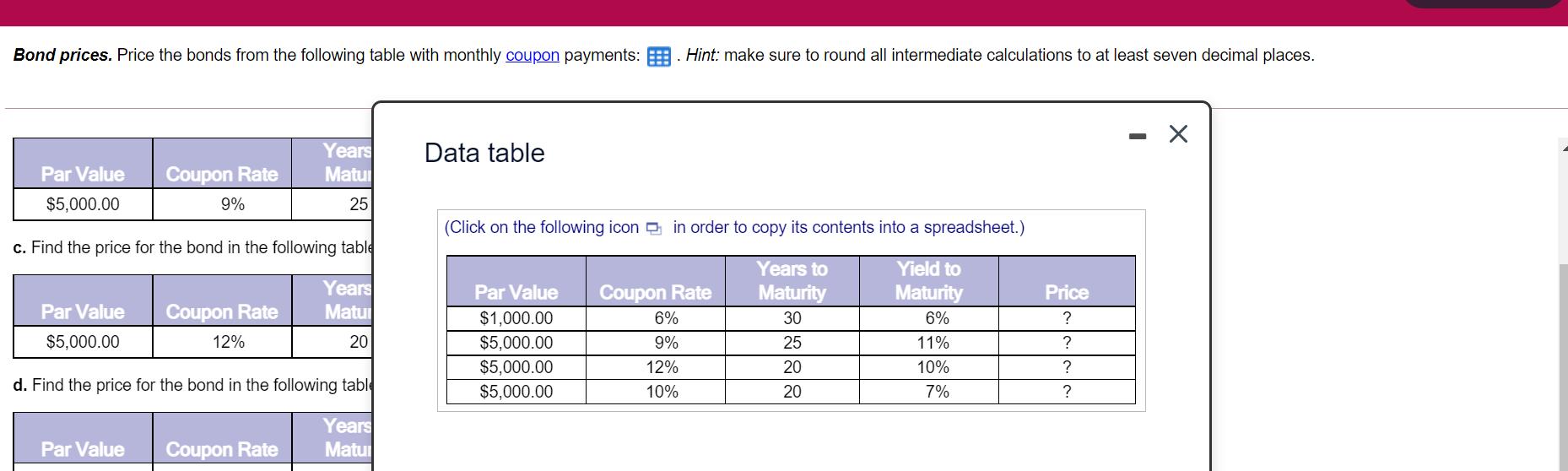Open the data table grid icon

click(x=658, y=57)
